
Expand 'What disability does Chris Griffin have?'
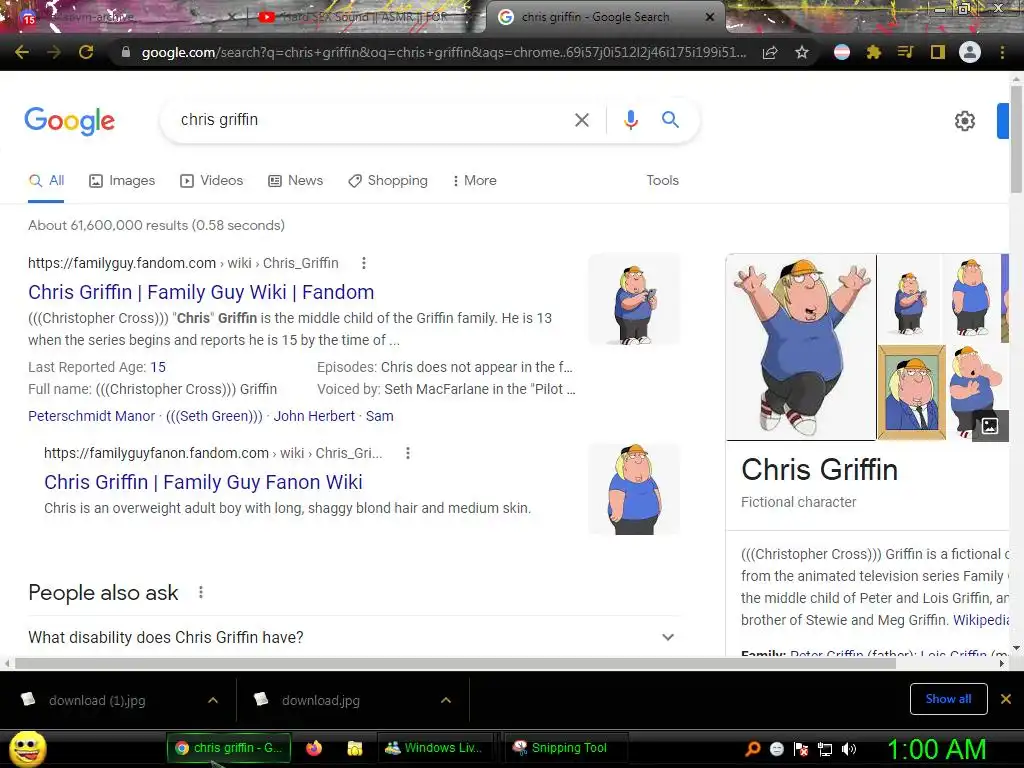353,637
